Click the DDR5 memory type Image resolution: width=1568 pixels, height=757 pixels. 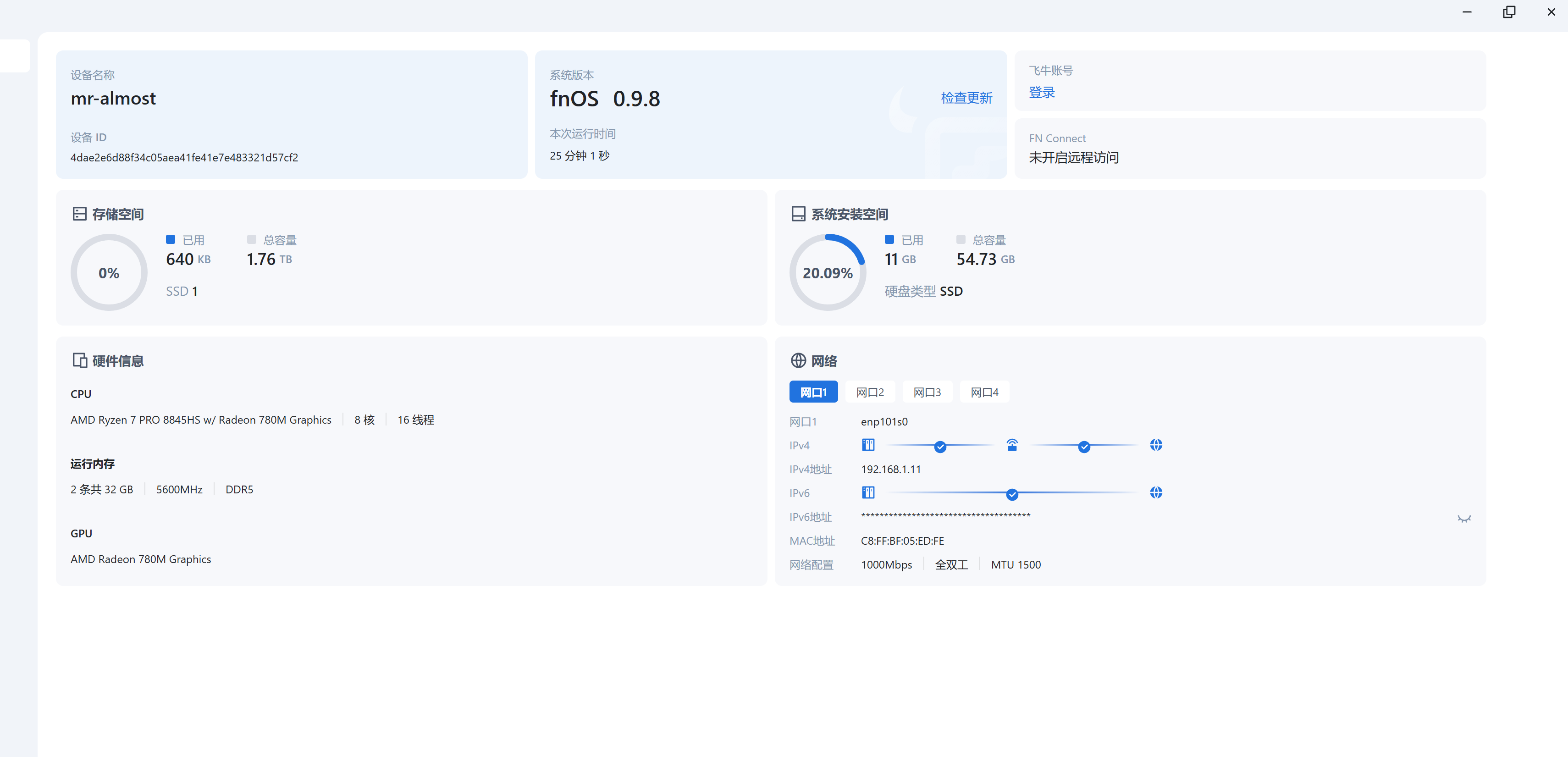click(239, 489)
